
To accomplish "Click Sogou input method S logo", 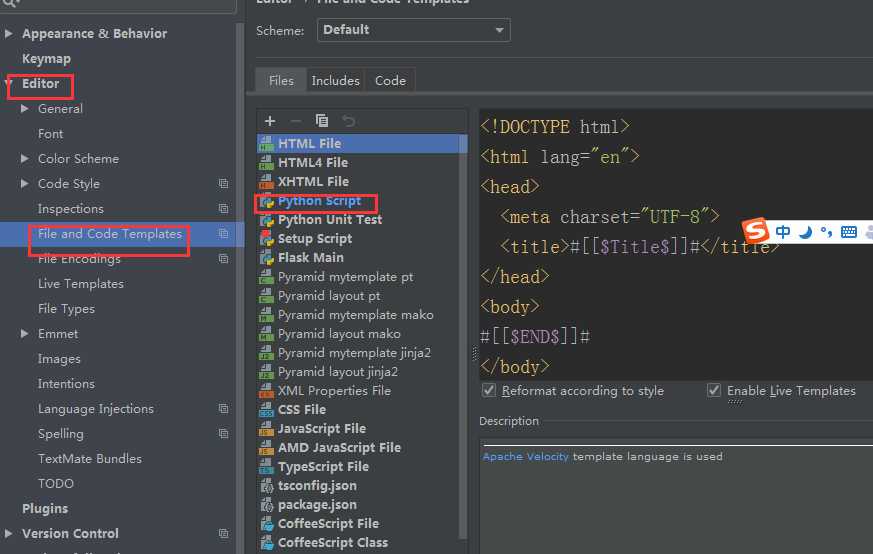I will click(756, 230).
